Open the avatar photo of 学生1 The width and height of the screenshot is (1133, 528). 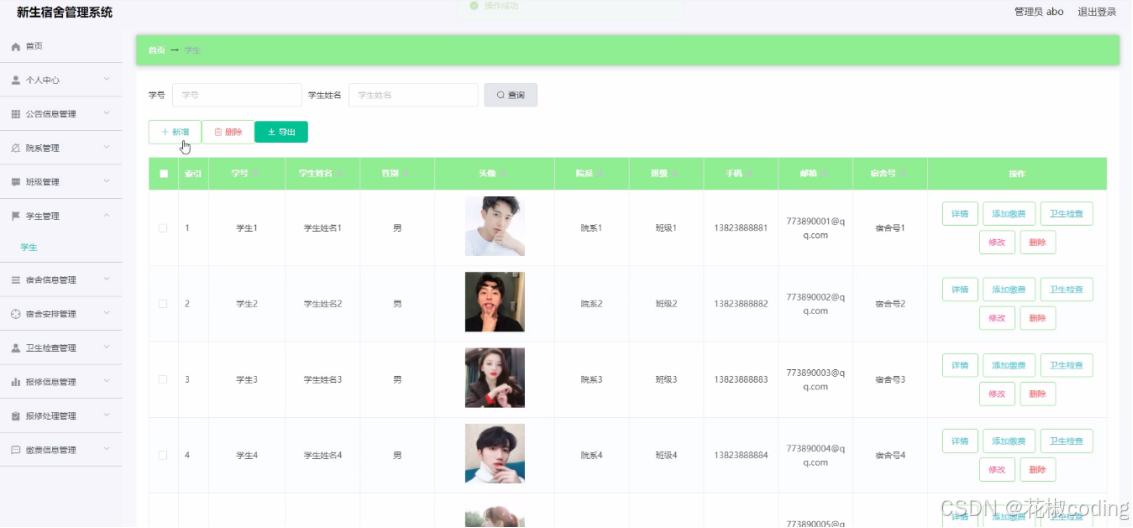(495, 226)
